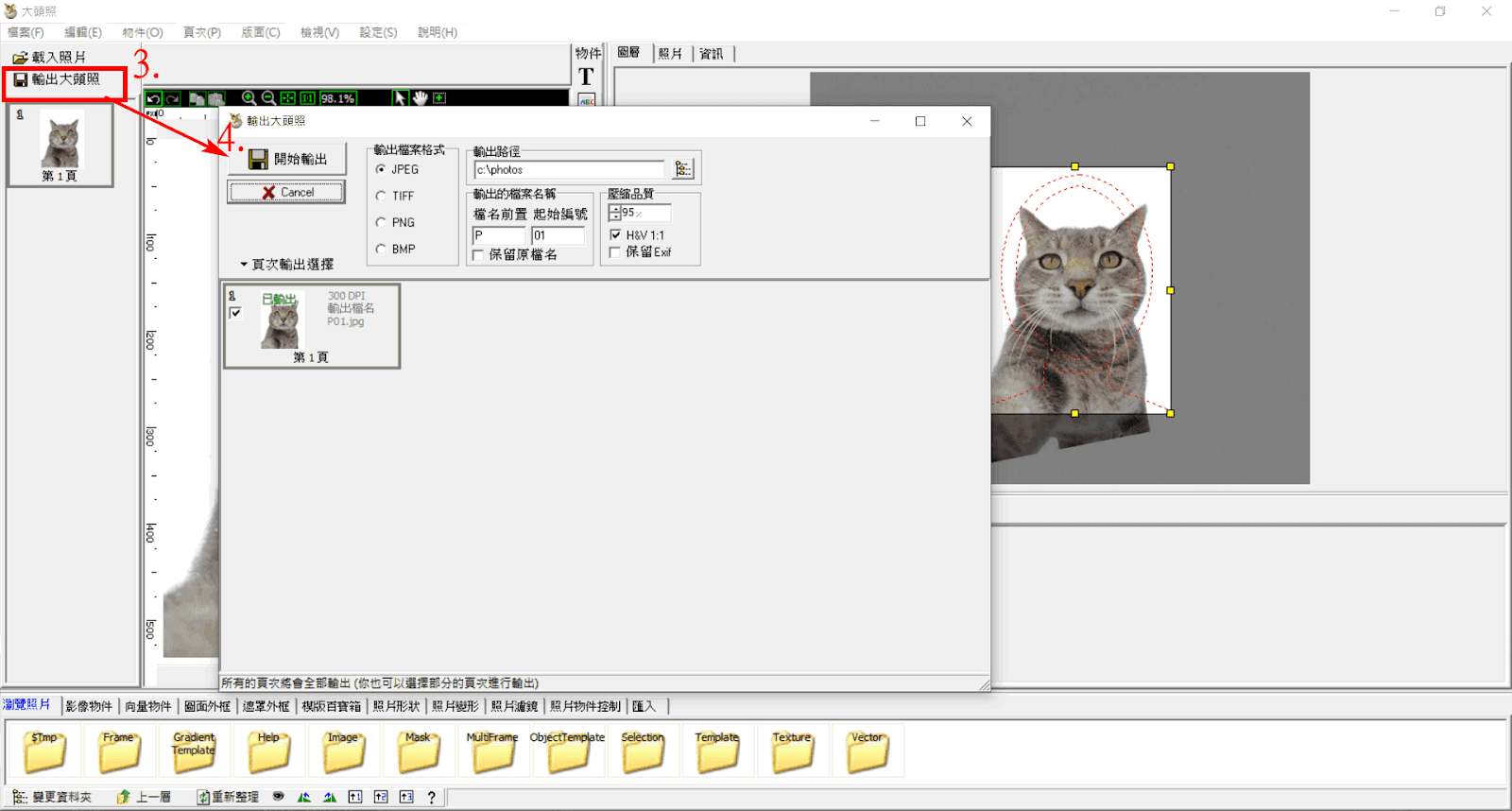This screenshot has width=1512, height=811.
Task: Switch to 遮罩外框 bottom tab
Action: pyautogui.click(x=266, y=706)
